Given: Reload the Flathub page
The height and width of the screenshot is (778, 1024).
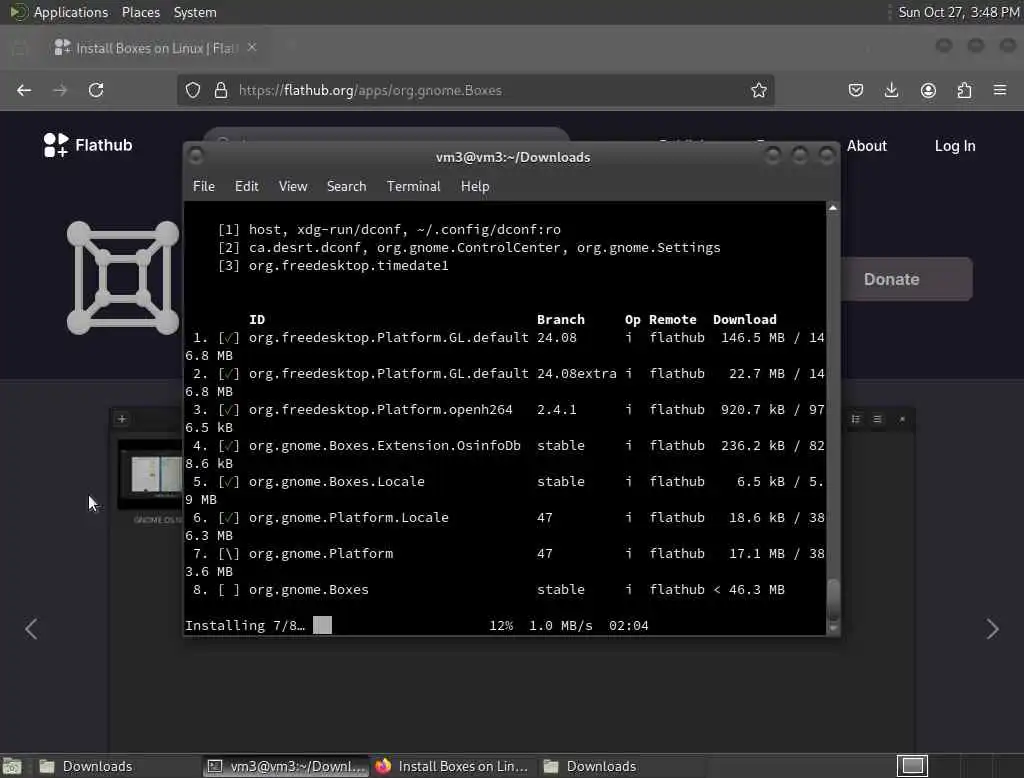Looking at the screenshot, I should pyautogui.click(x=96, y=90).
